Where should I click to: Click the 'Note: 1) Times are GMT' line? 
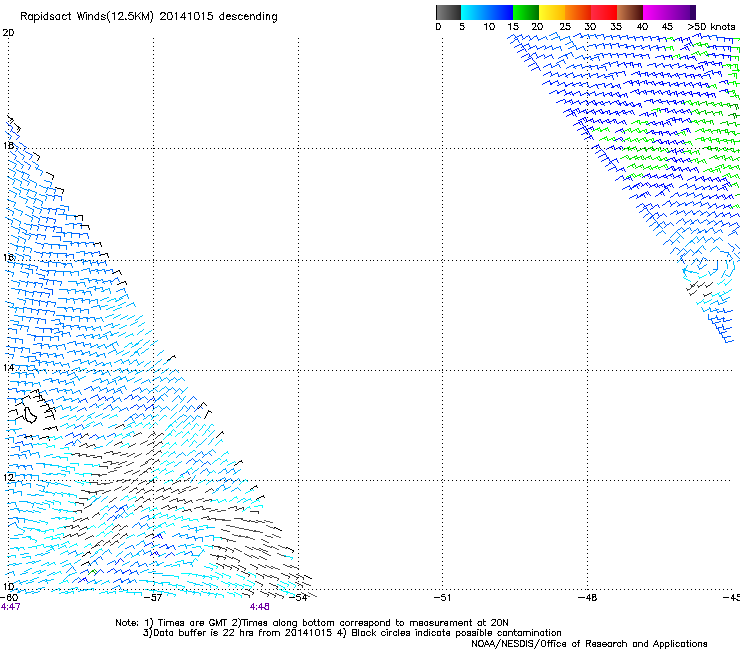[311, 623]
